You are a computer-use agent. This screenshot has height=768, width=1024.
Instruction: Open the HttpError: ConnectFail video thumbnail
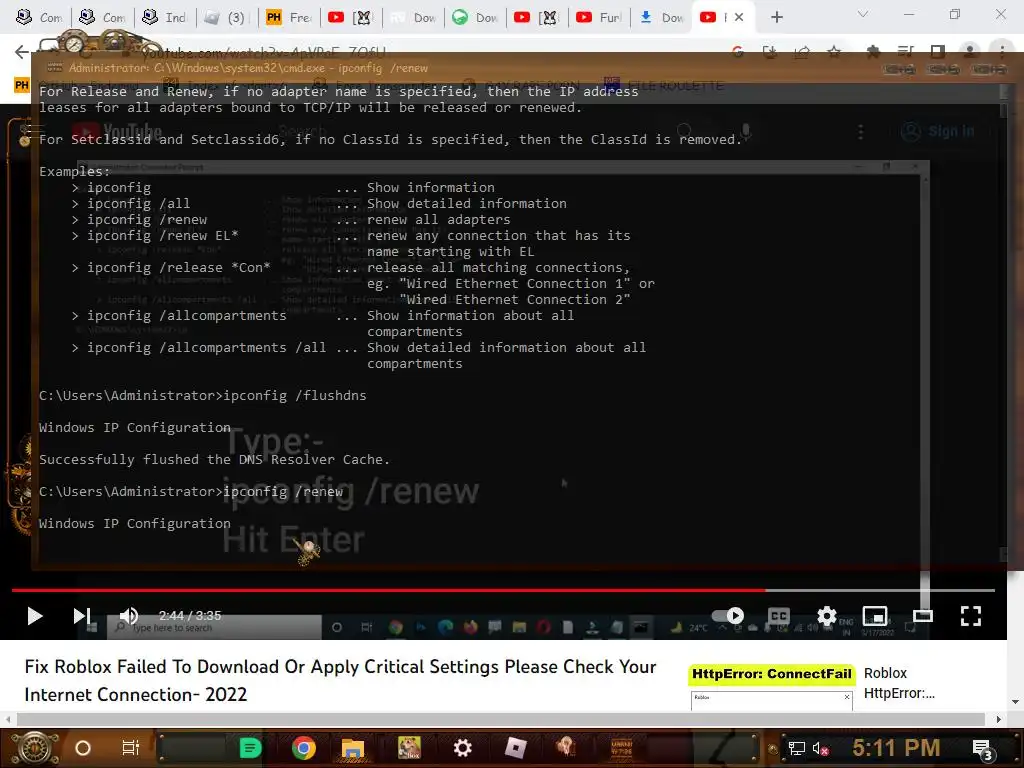click(x=771, y=687)
